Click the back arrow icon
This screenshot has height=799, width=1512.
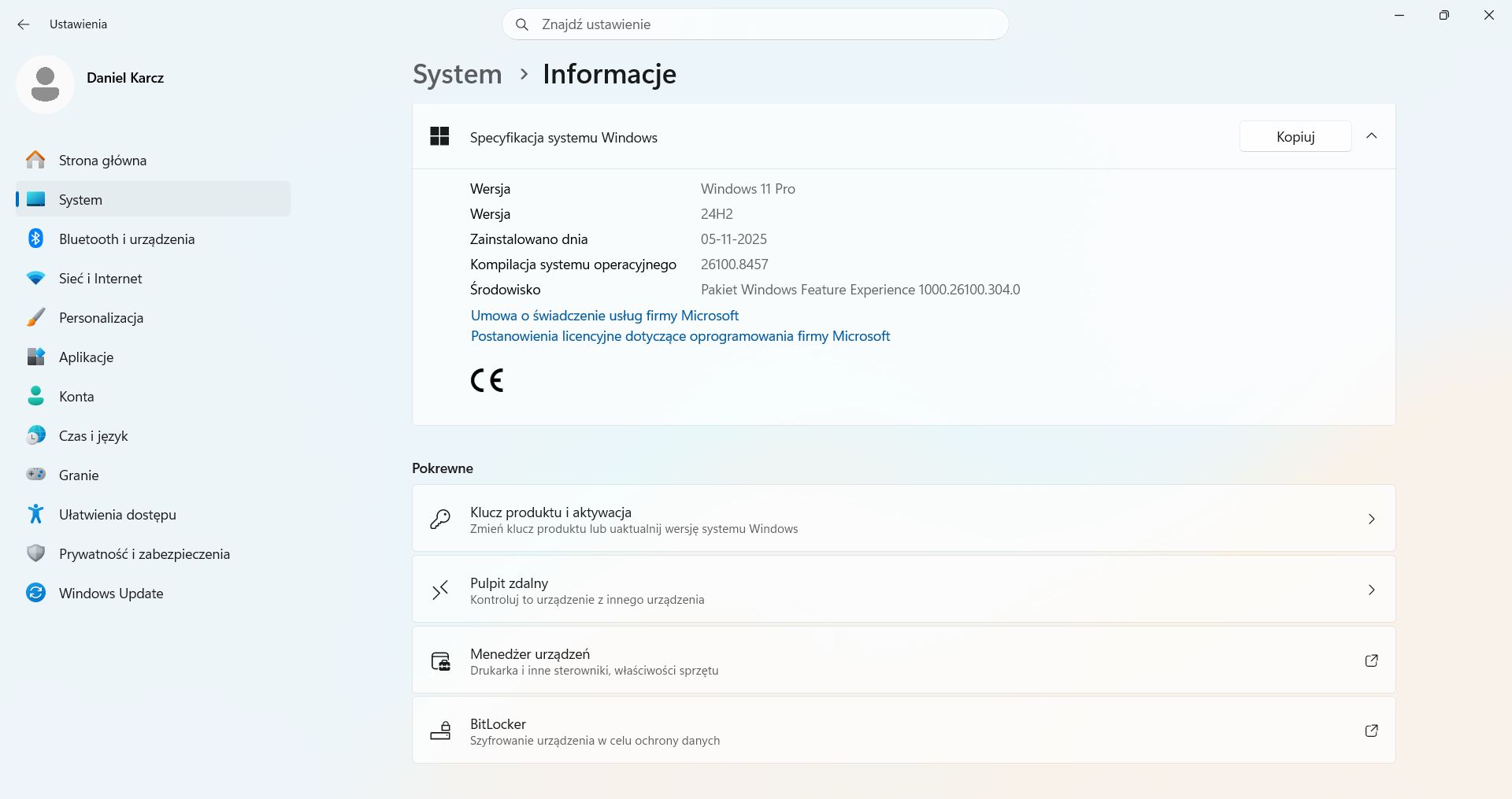[x=24, y=24]
